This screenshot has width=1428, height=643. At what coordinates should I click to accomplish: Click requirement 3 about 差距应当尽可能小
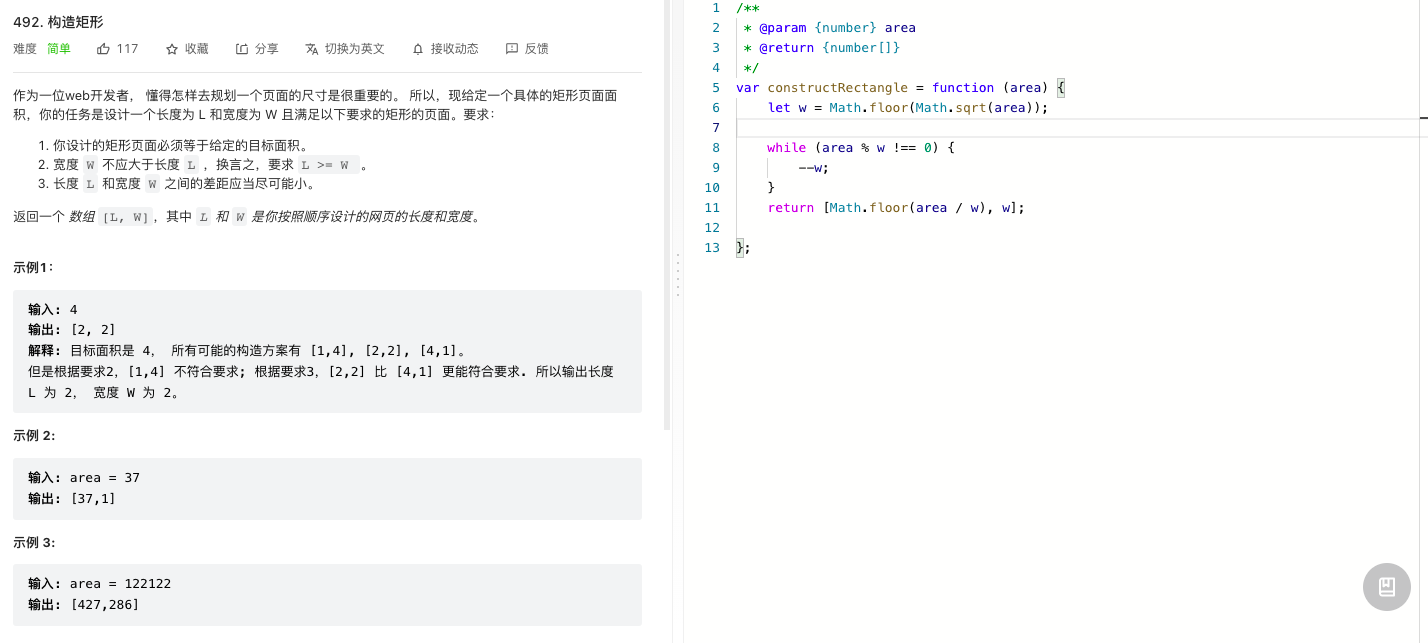[x=185, y=184]
